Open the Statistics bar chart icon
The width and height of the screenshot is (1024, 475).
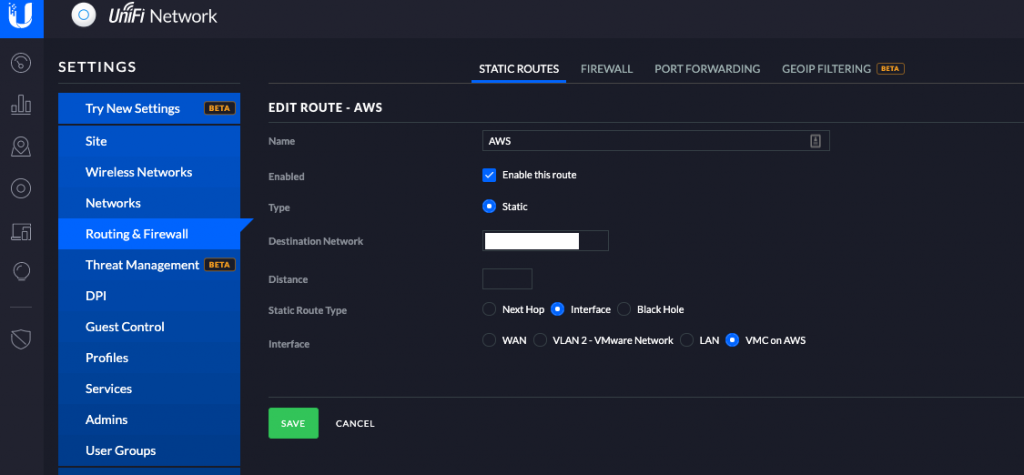tap(21, 105)
